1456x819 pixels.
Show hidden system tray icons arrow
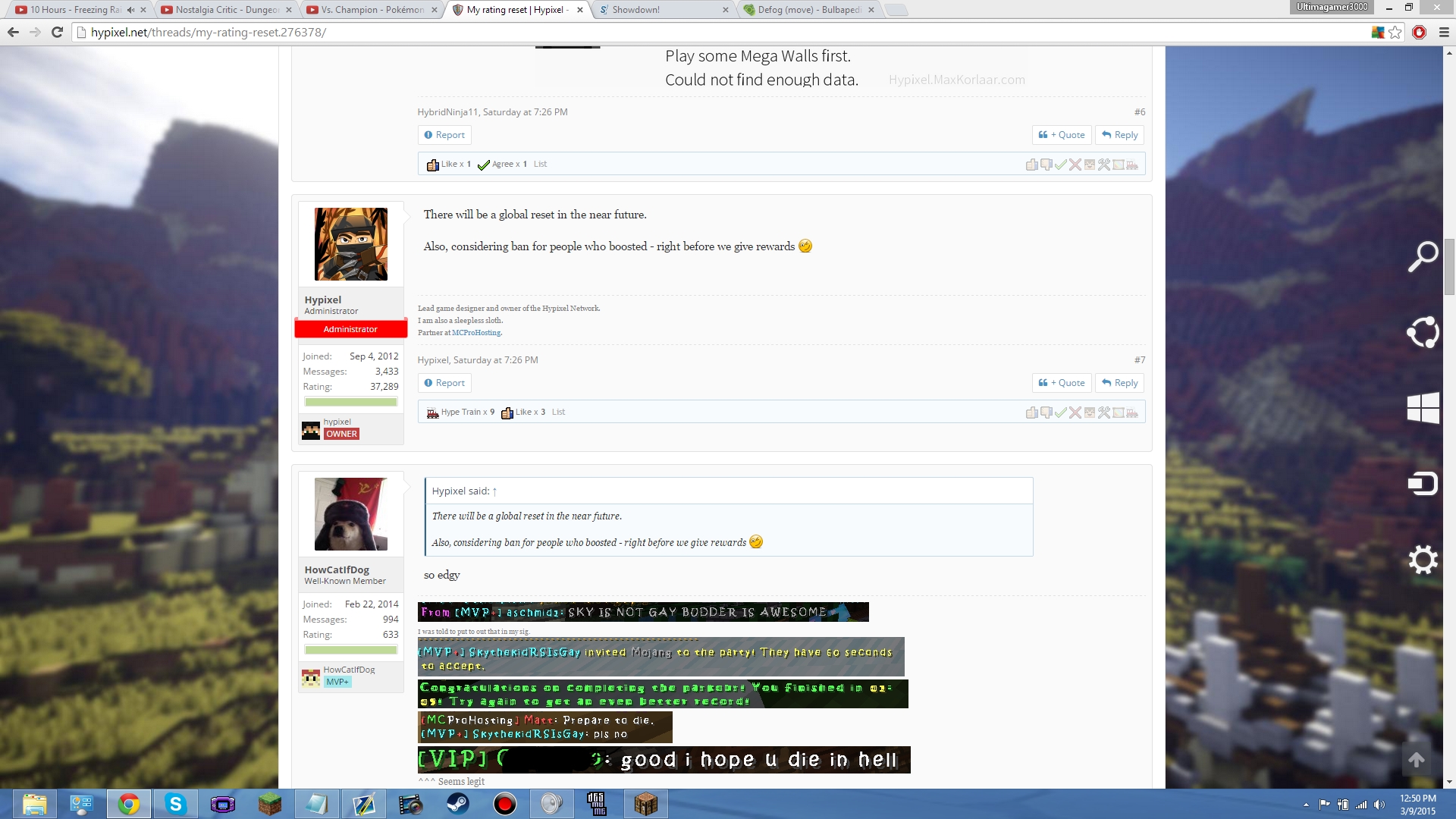pos(1306,805)
